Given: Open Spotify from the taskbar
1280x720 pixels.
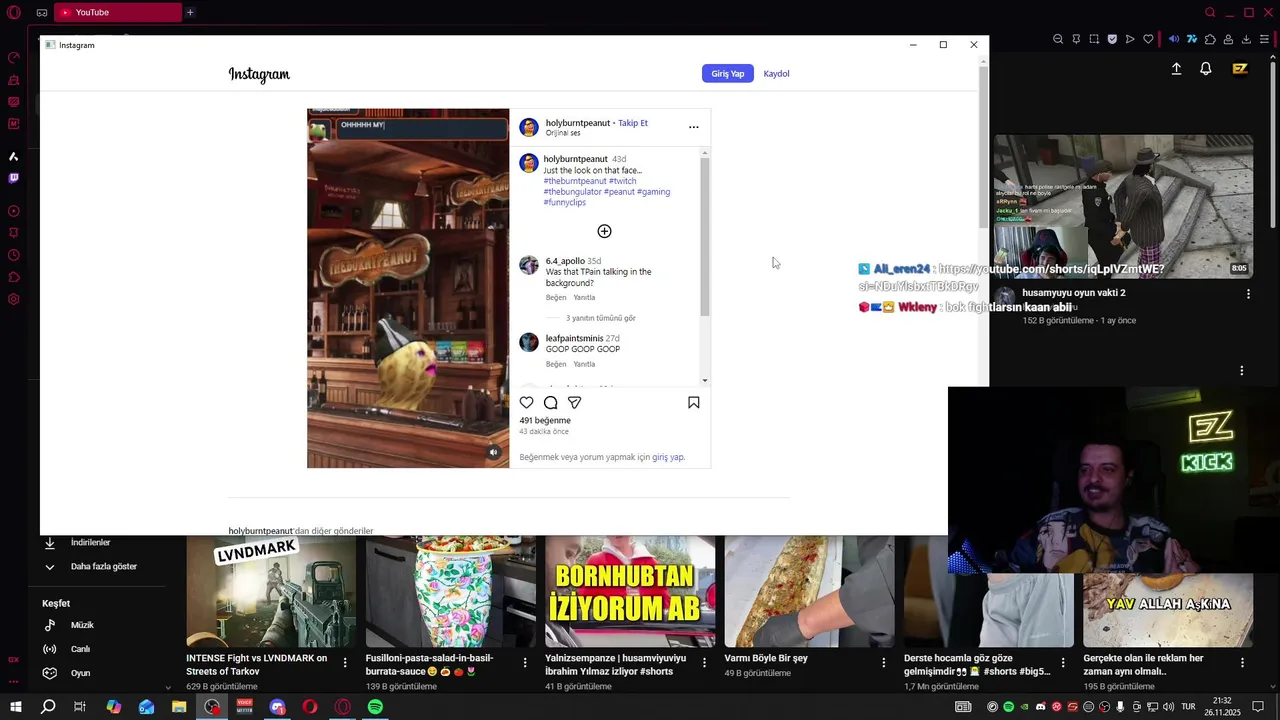Looking at the screenshot, I should 375,707.
